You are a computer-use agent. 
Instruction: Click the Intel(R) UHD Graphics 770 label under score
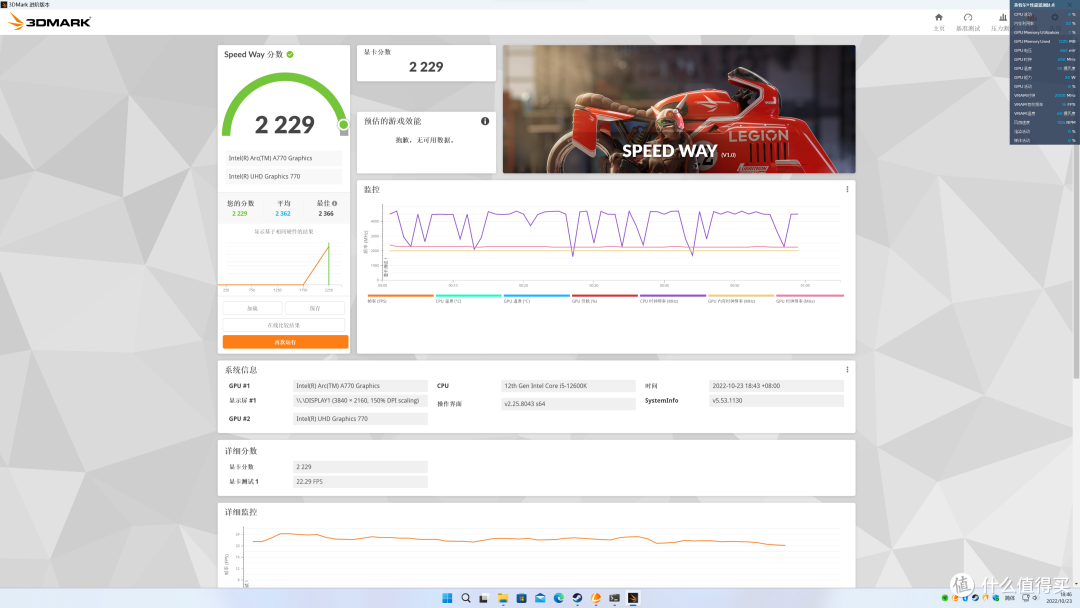point(284,176)
